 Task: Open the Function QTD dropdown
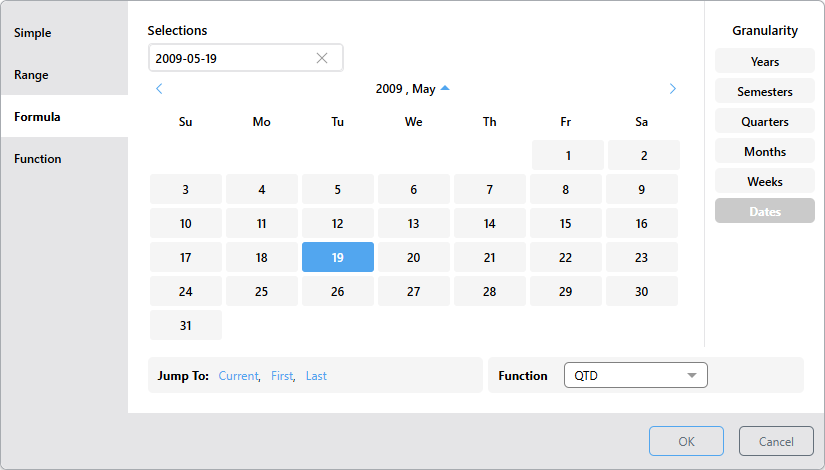click(635, 376)
